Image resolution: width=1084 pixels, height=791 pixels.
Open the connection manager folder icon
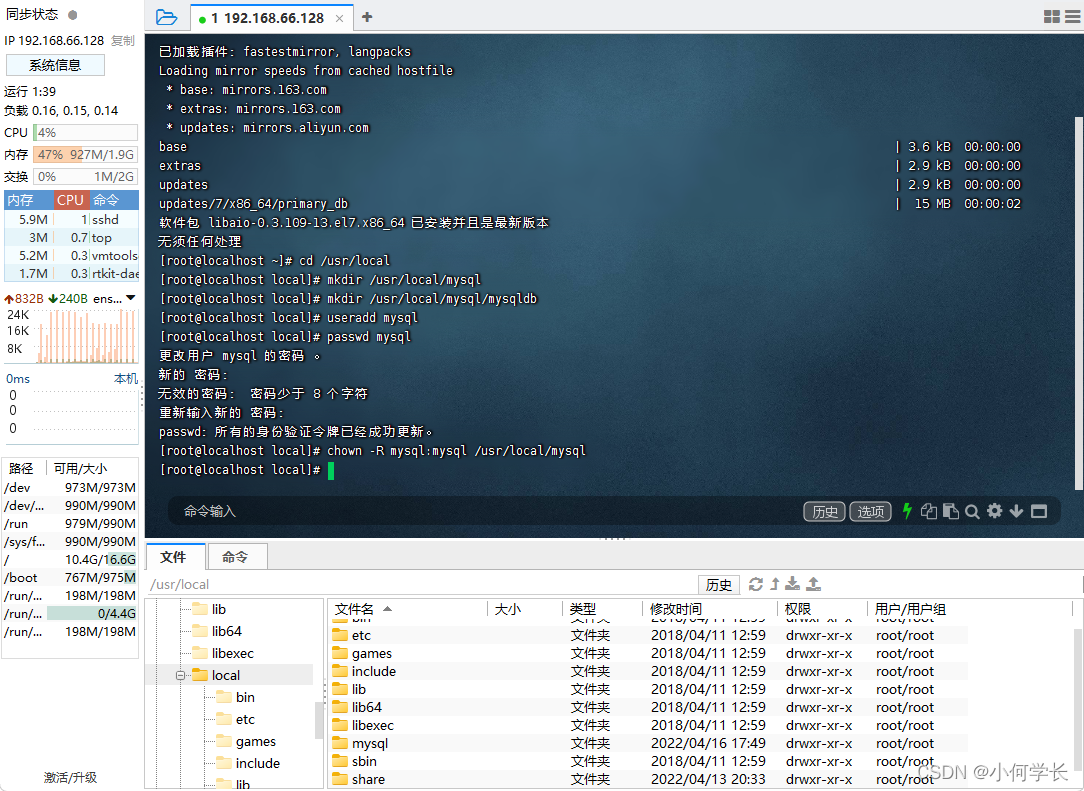[167, 17]
